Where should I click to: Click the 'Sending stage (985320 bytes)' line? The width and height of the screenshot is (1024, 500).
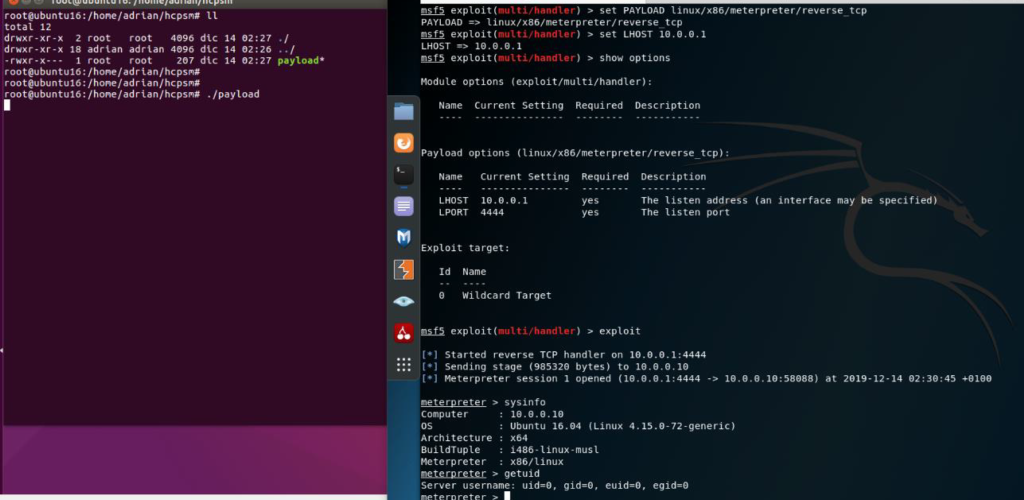click(x=554, y=367)
